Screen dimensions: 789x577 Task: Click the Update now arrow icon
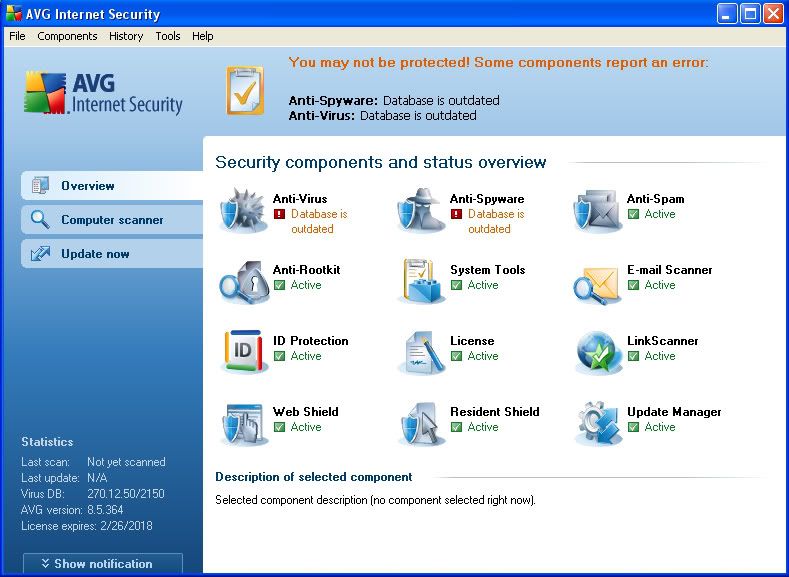click(x=40, y=254)
